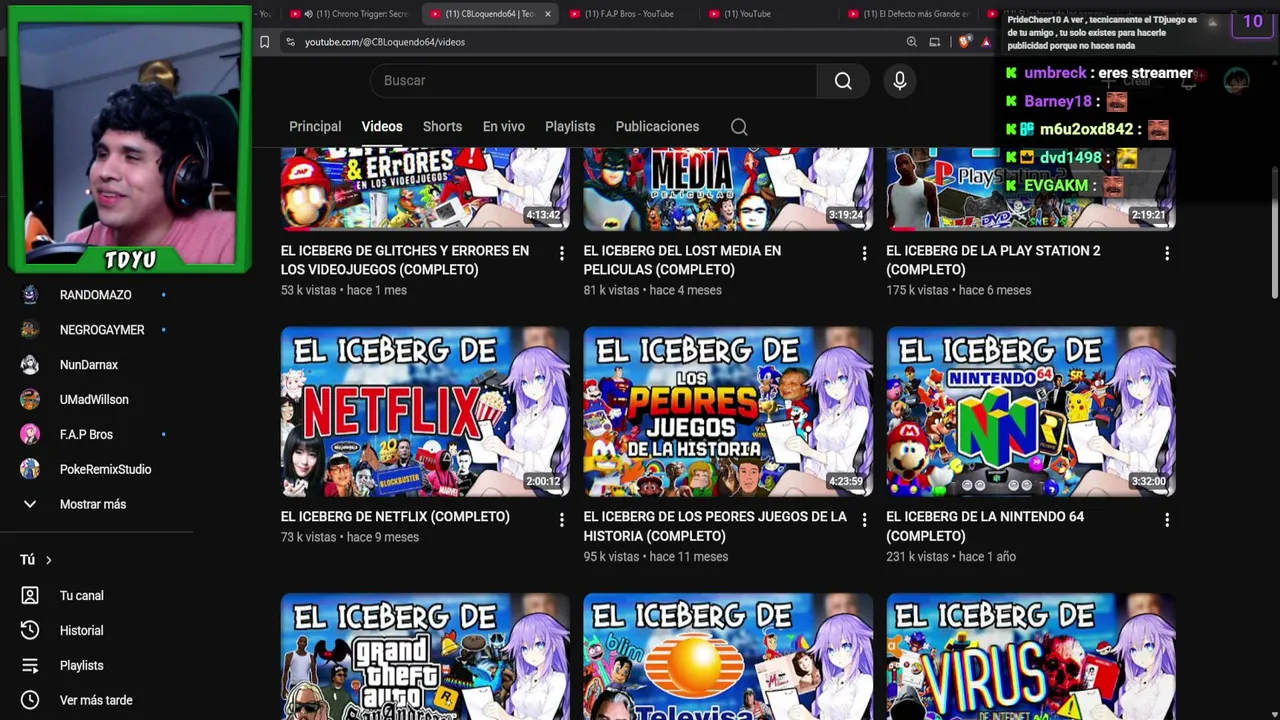The image size is (1280, 720).
Task: Go to the Shorts channel tab
Action: coord(442,127)
